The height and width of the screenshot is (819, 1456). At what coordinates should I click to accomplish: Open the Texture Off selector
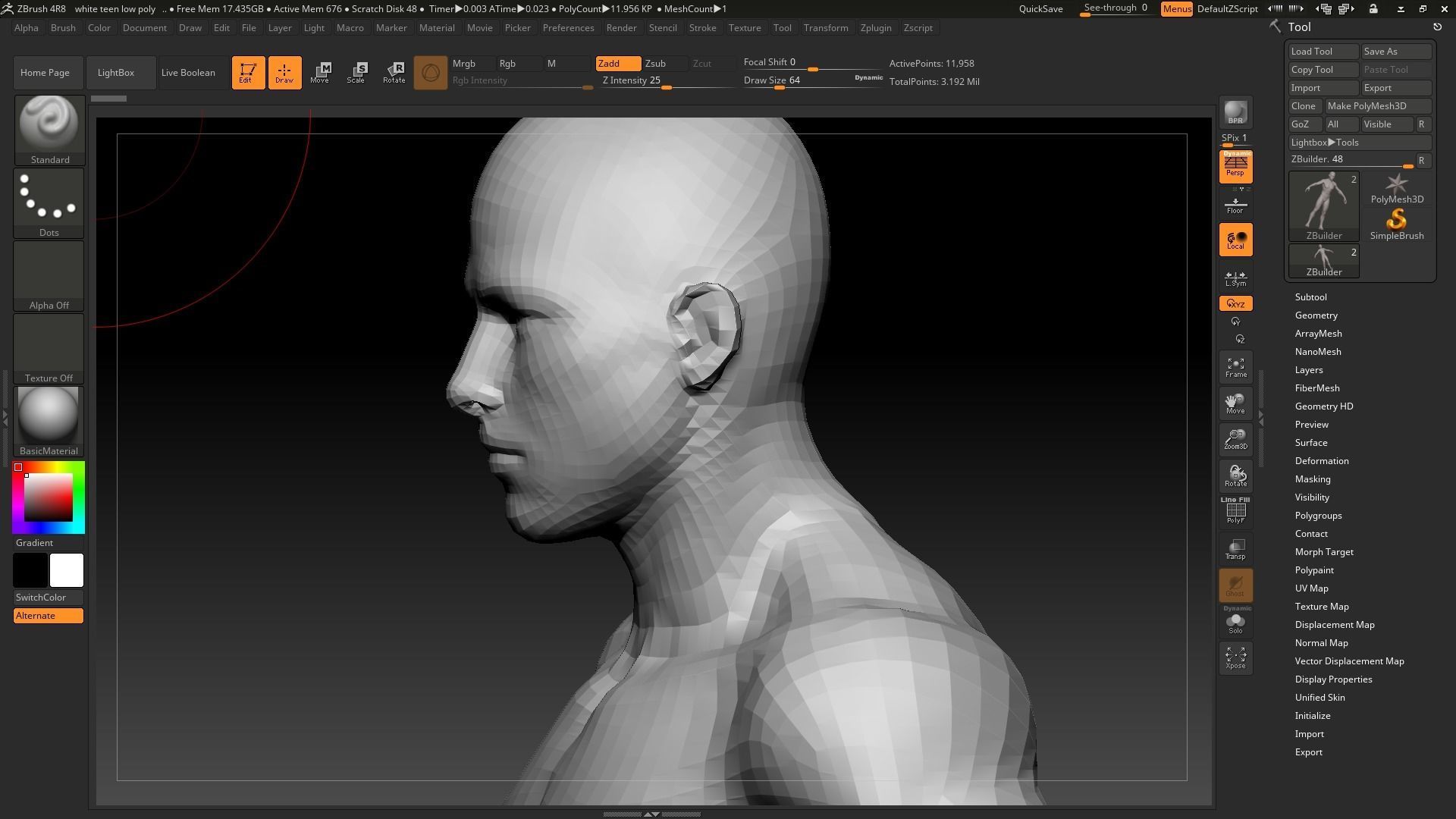coord(49,349)
